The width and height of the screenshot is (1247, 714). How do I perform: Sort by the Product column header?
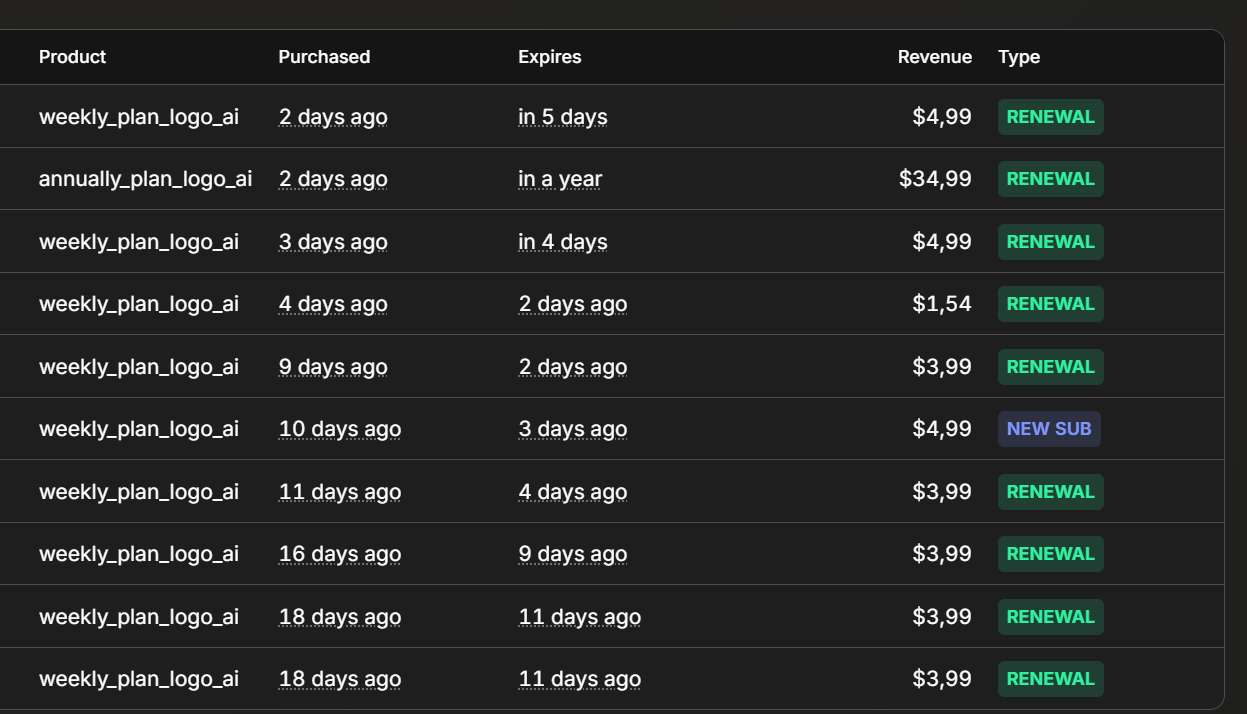click(72, 57)
